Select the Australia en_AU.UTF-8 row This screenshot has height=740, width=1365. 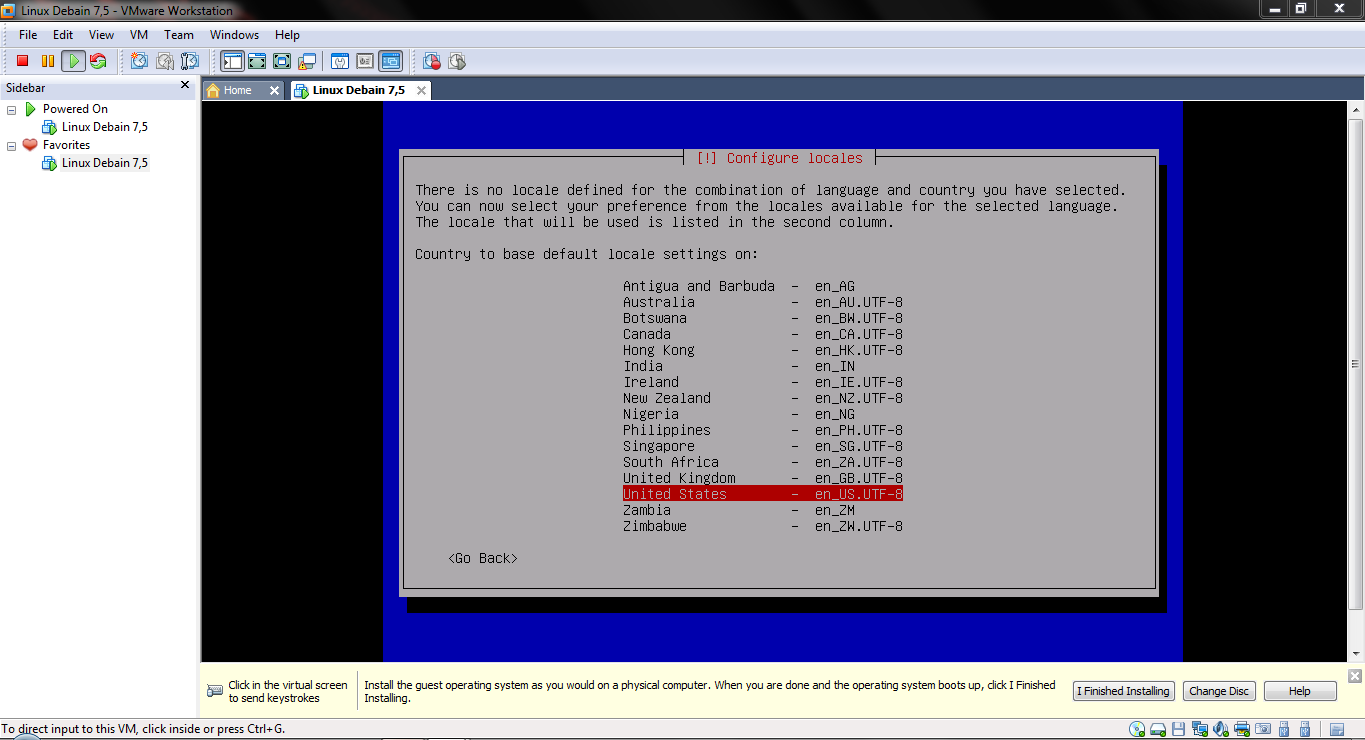pyautogui.click(x=763, y=302)
